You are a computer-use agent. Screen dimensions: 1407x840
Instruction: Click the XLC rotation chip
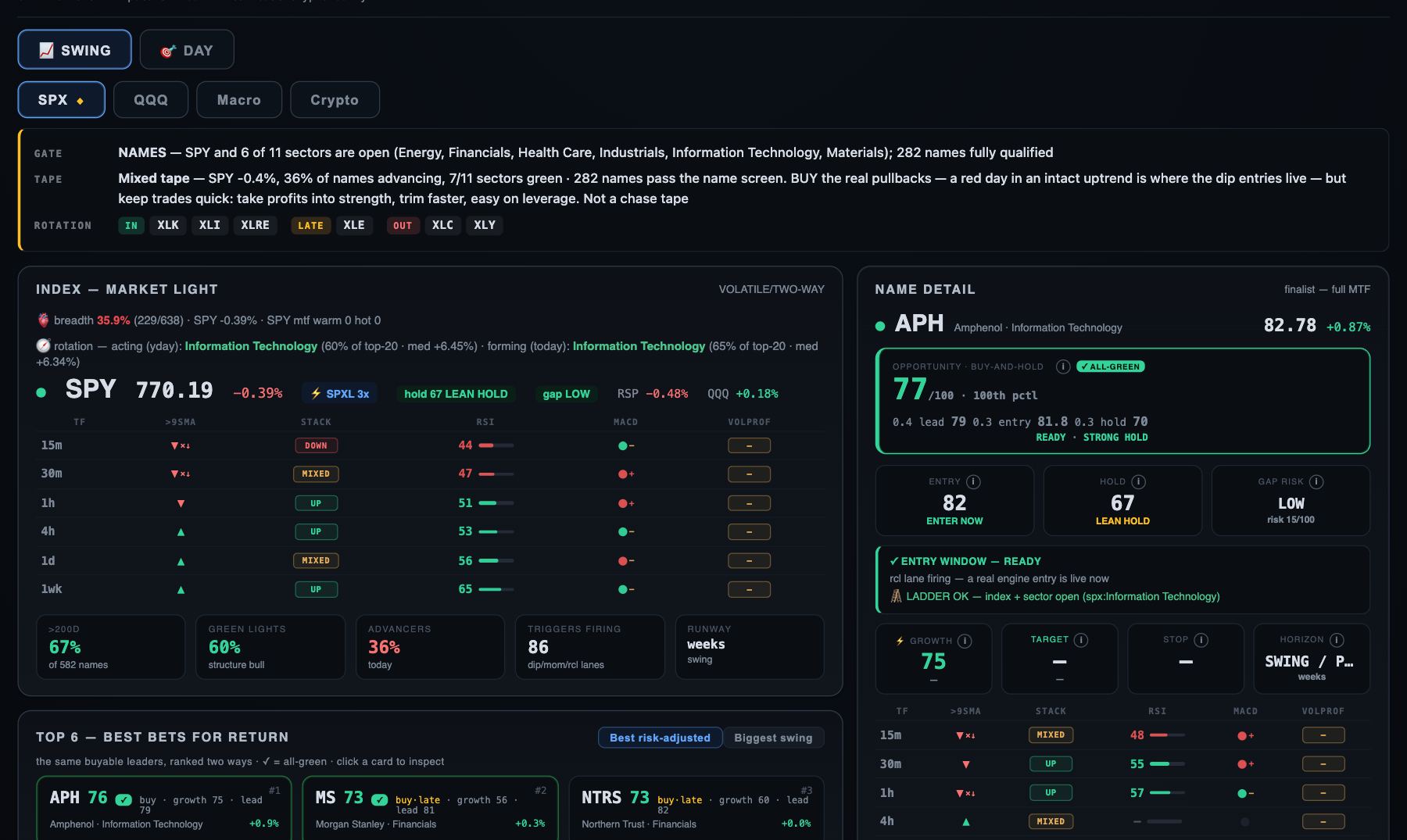[442, 225]
